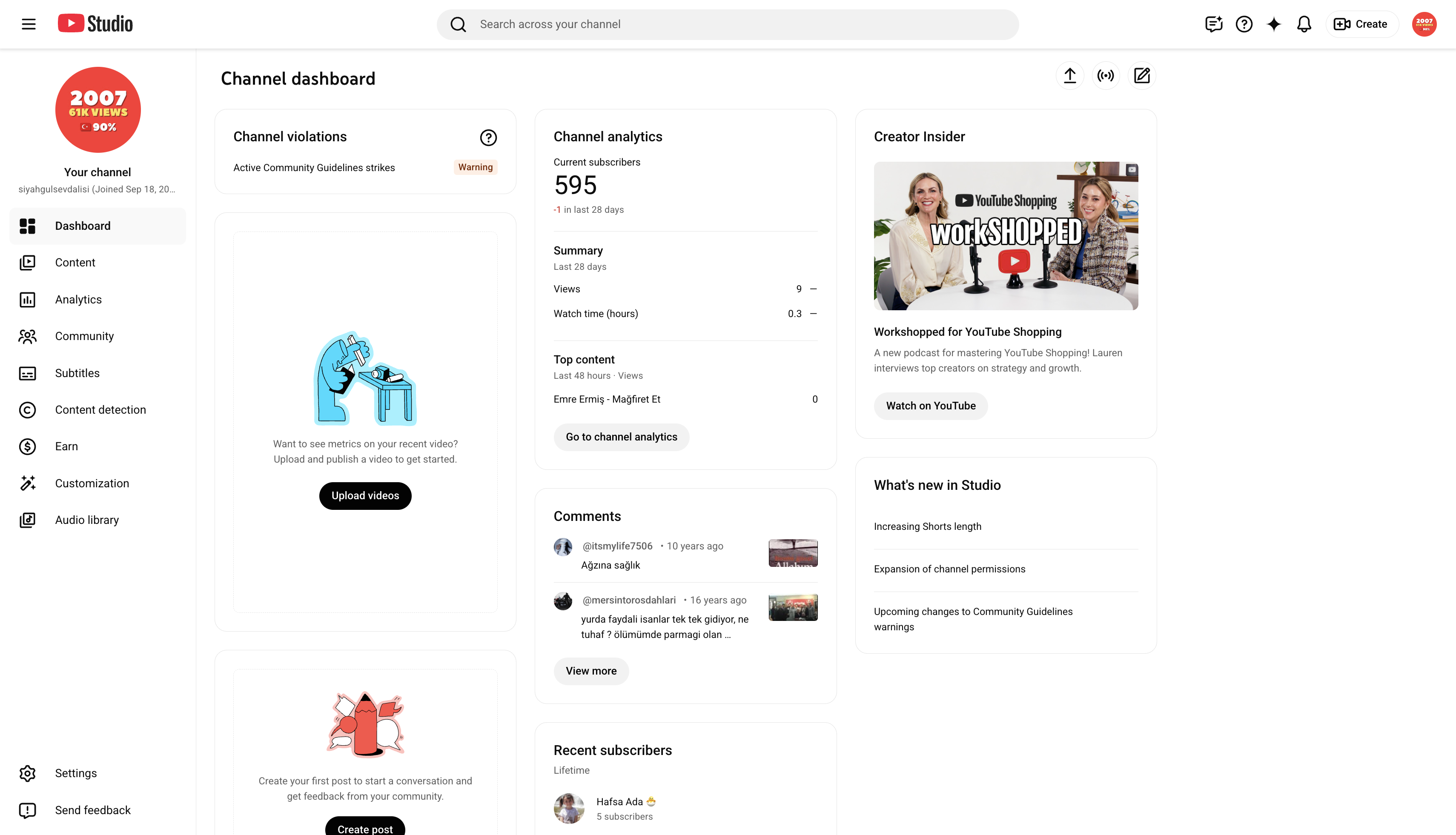Click Workshopped for YouTube Shopping title
Viewport: 1456px width, 835px height.
coord(967,332)
